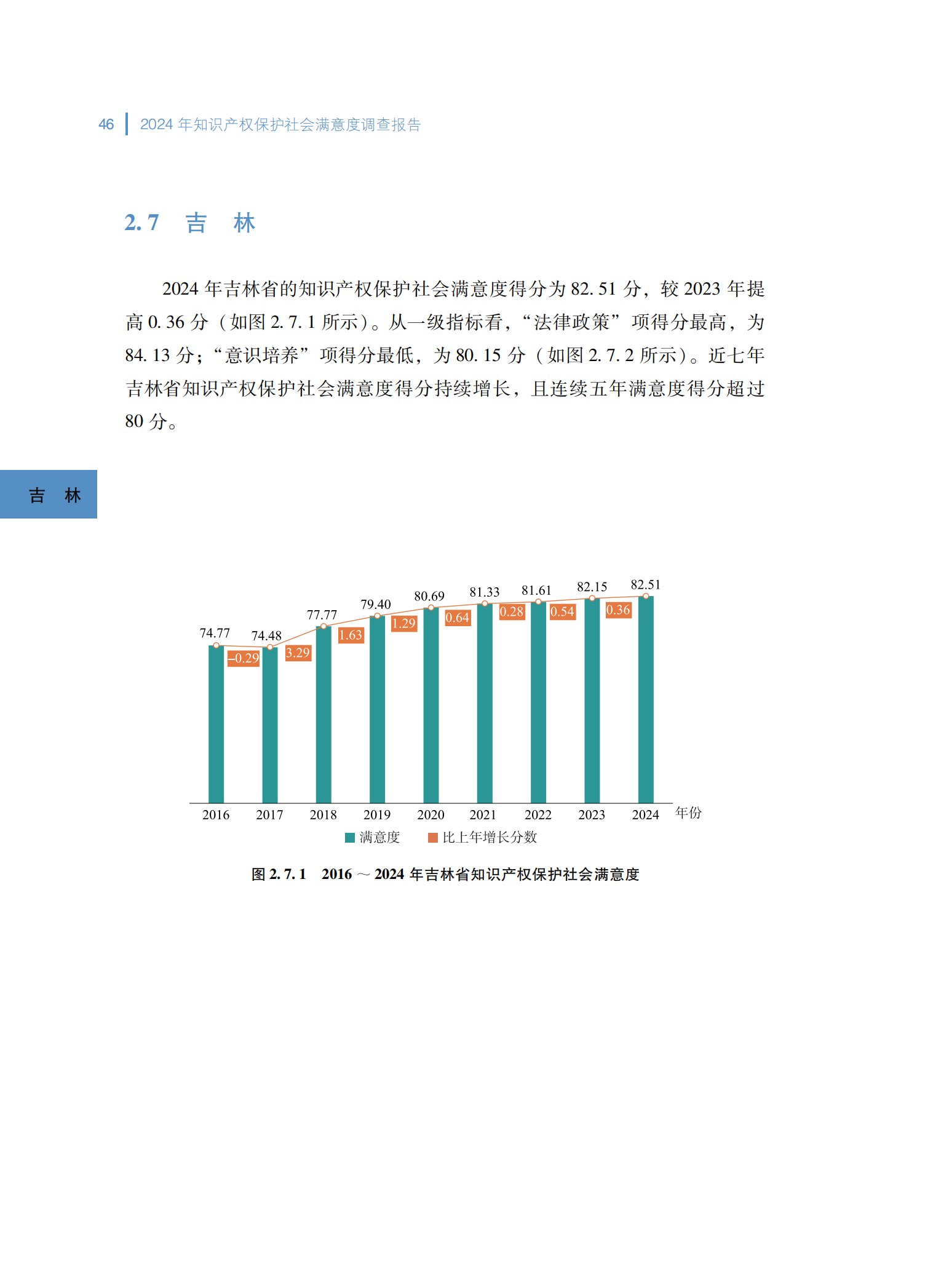Click page number 46 in header

pyautogui.click(x=106, y=125)
